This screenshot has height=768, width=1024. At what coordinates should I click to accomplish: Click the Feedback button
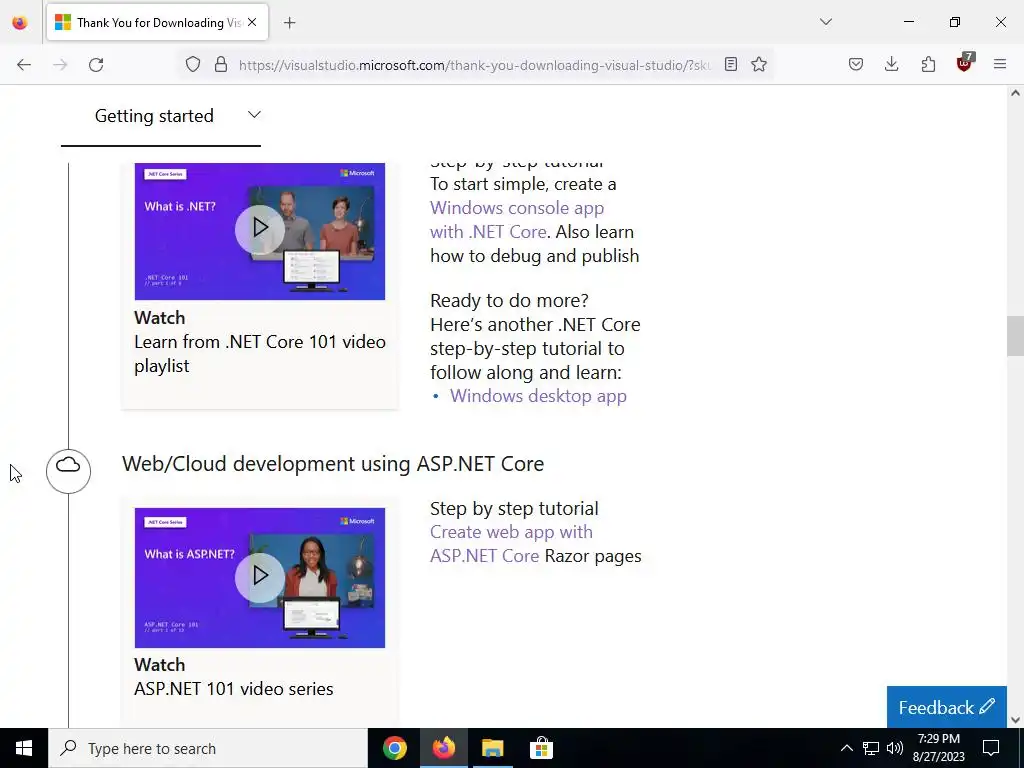click(x=946, y=707)
